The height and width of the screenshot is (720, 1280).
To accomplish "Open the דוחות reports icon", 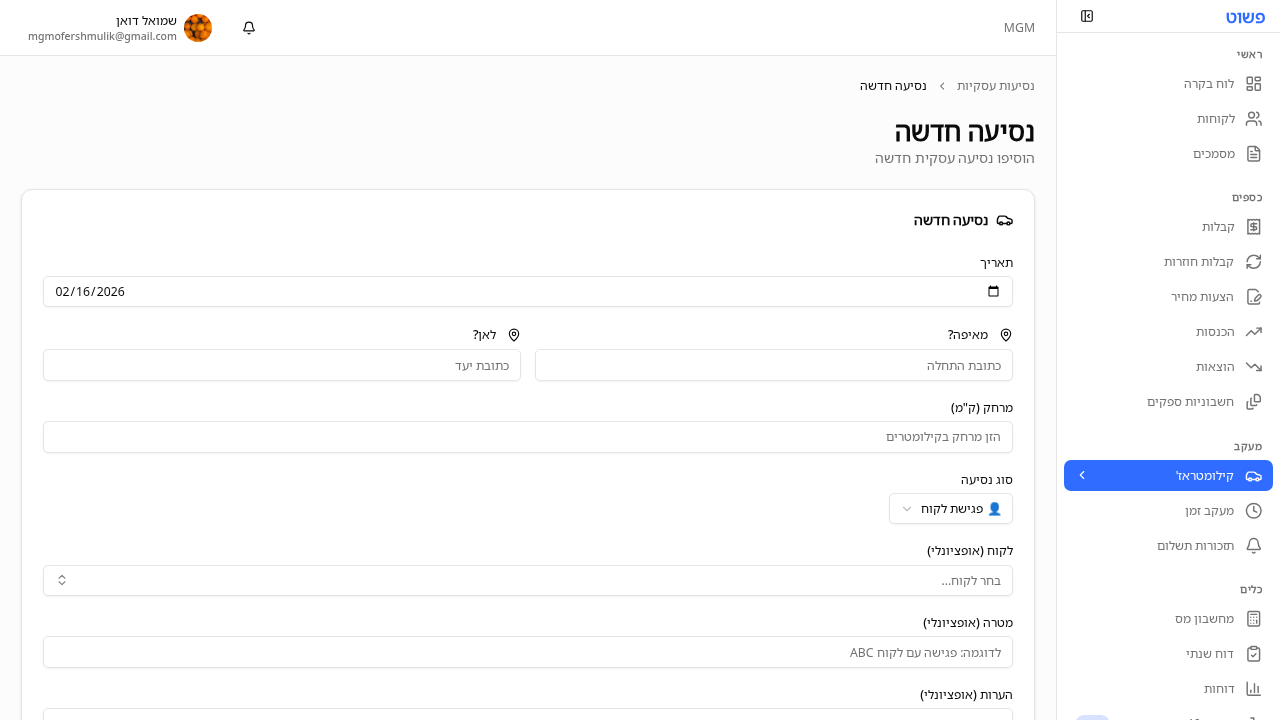I will click(x=1254, y=688).
